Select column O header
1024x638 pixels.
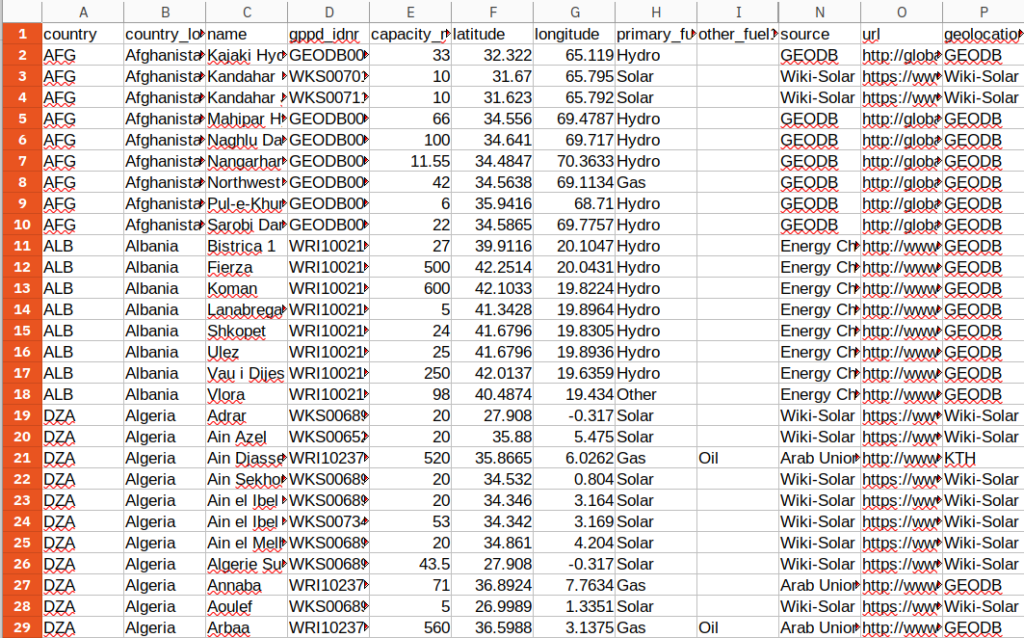click(x=901, y=12)
